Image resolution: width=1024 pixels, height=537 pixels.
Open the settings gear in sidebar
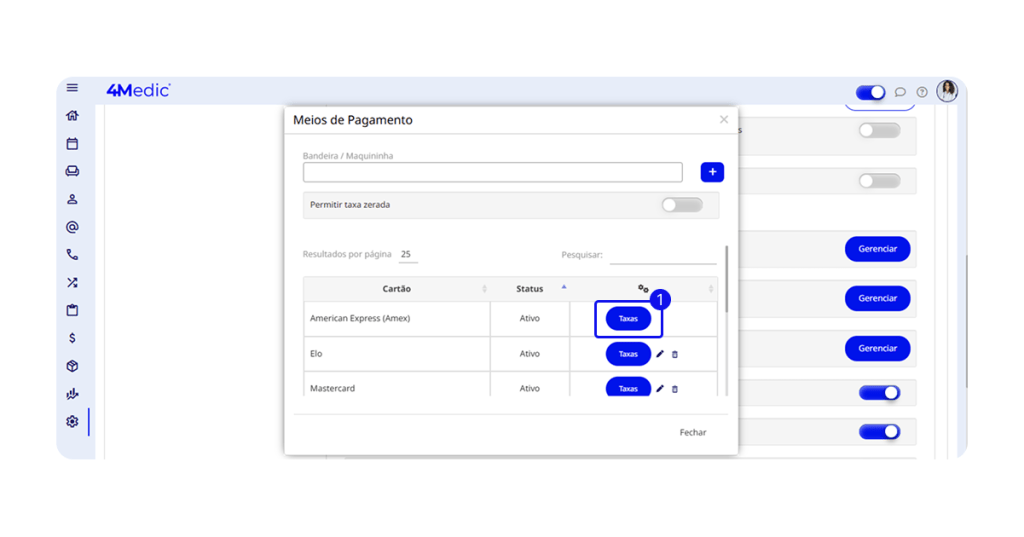pyautogui.click(x=72, y=422)
